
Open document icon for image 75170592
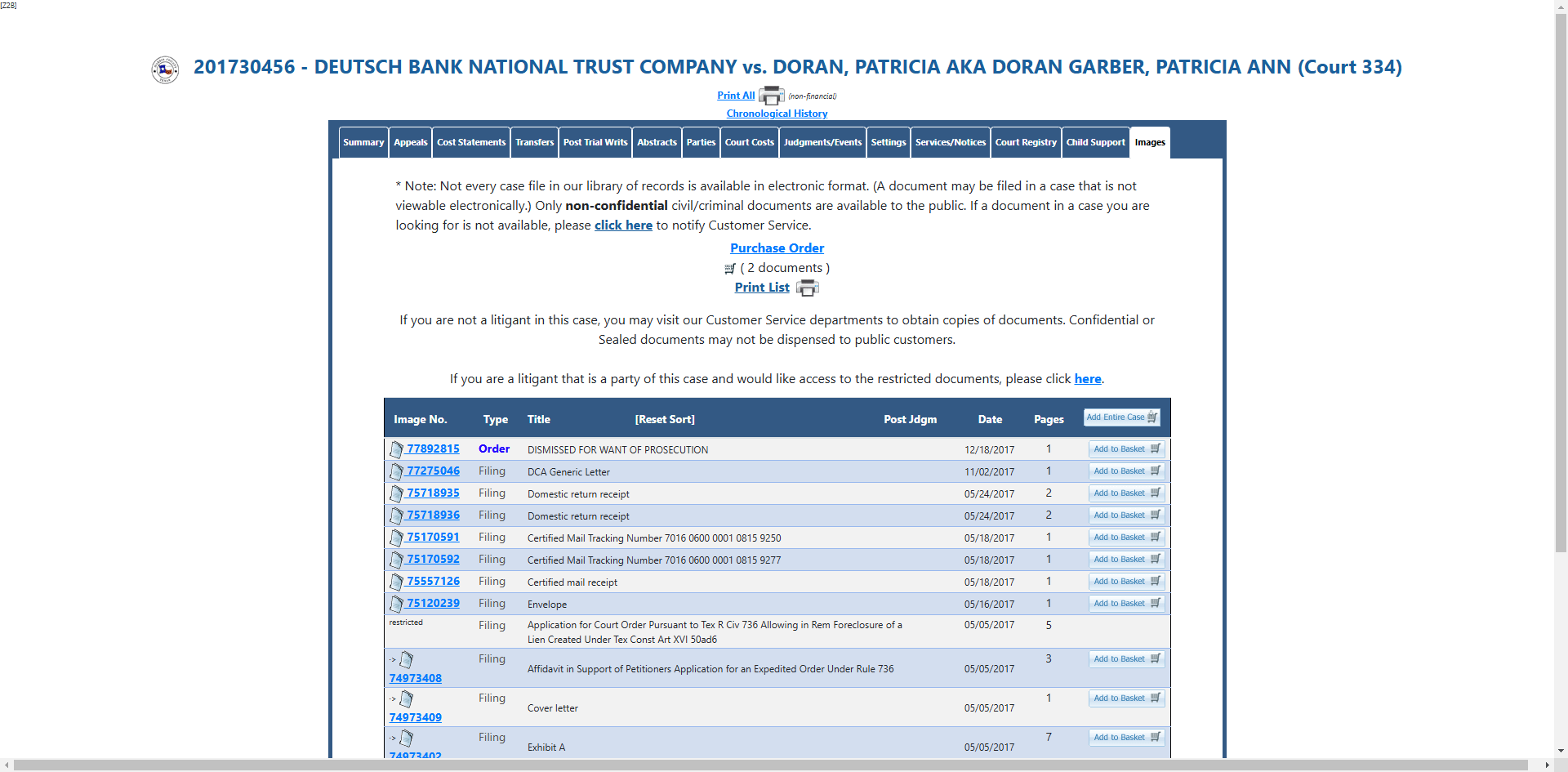coord(396,560)
